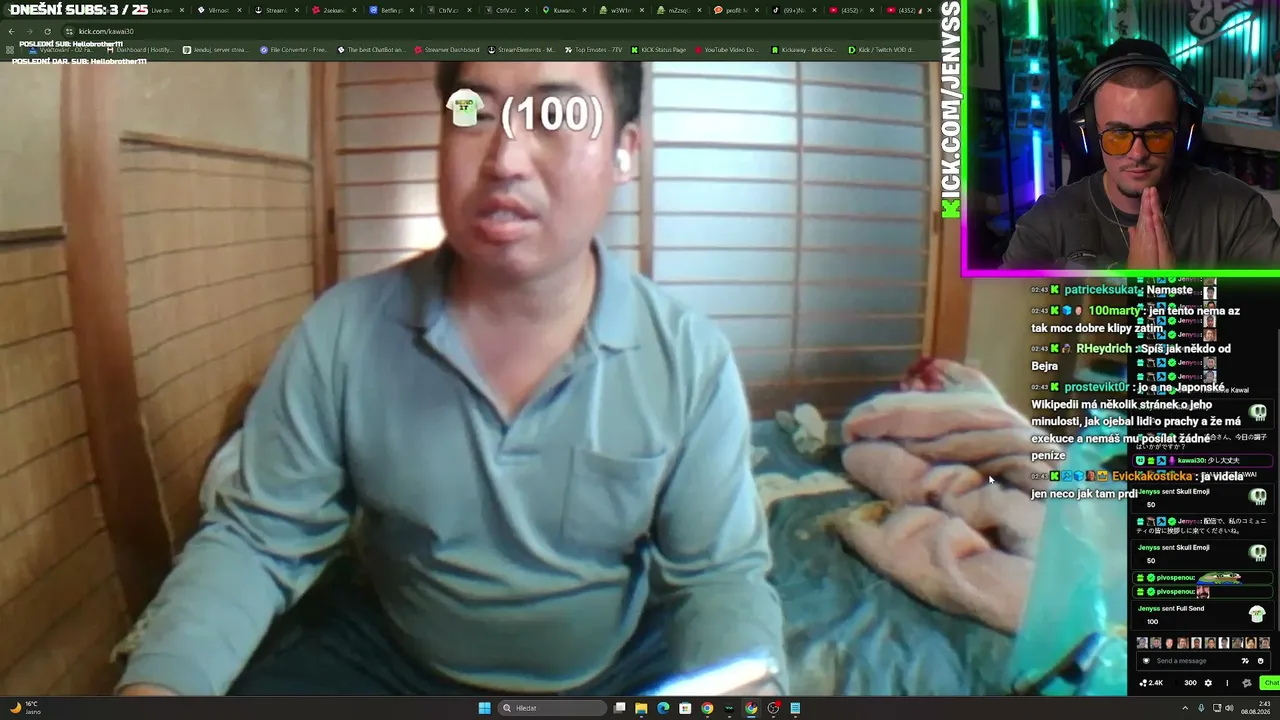The width and height of the screenshot is (1280, 720).
Task: Open Microsoft Edge from the taskbar
Action: tap(663, 708)
